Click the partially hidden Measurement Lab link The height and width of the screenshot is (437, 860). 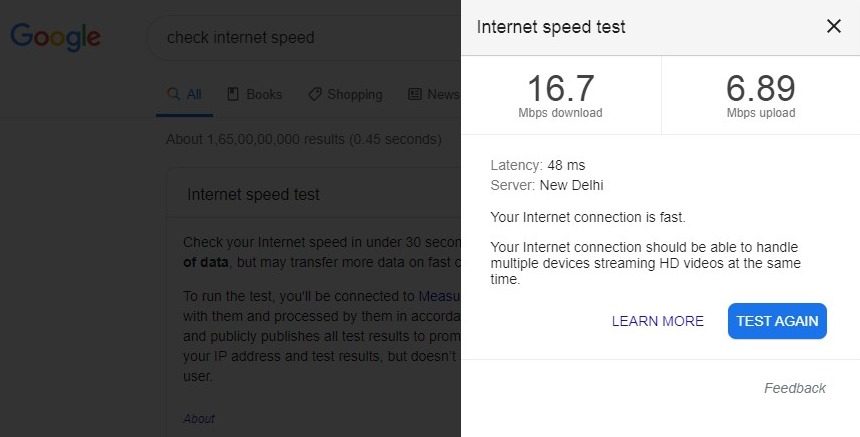click(x=439, y=296)
